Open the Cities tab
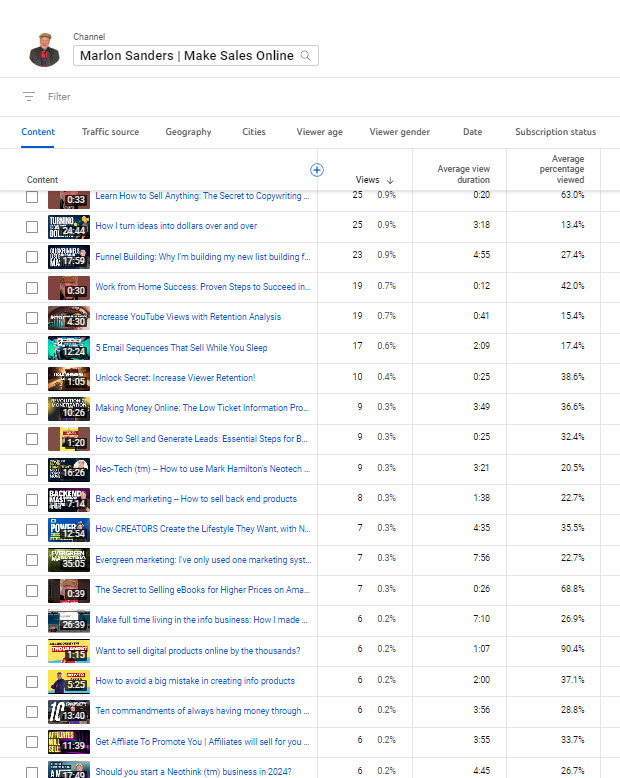Viewport: 620px width, 778px height. (253, 132)
